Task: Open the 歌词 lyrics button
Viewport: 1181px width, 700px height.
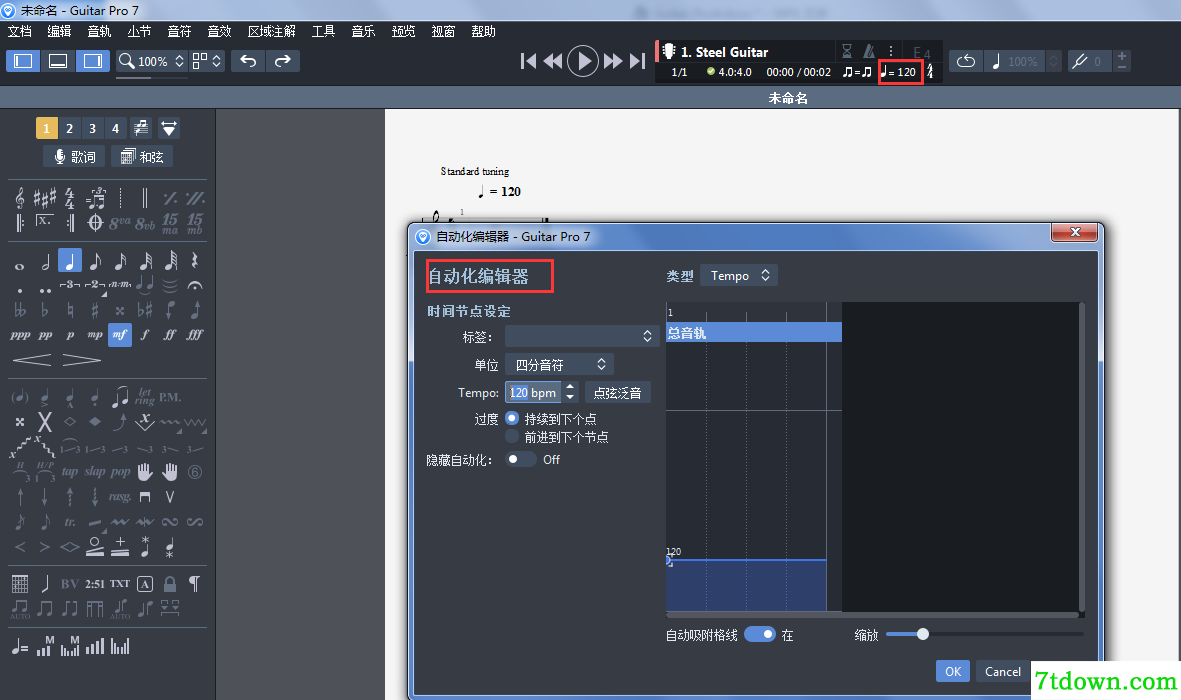Action: coord(75,157)
